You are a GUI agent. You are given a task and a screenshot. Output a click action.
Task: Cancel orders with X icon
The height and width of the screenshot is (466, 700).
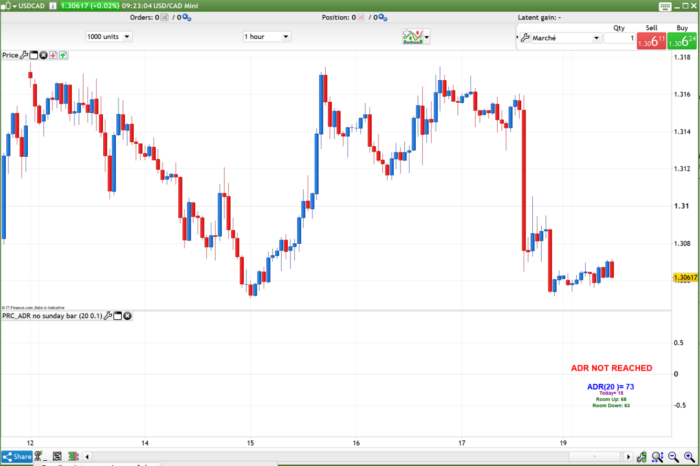[x=165, y=17]
